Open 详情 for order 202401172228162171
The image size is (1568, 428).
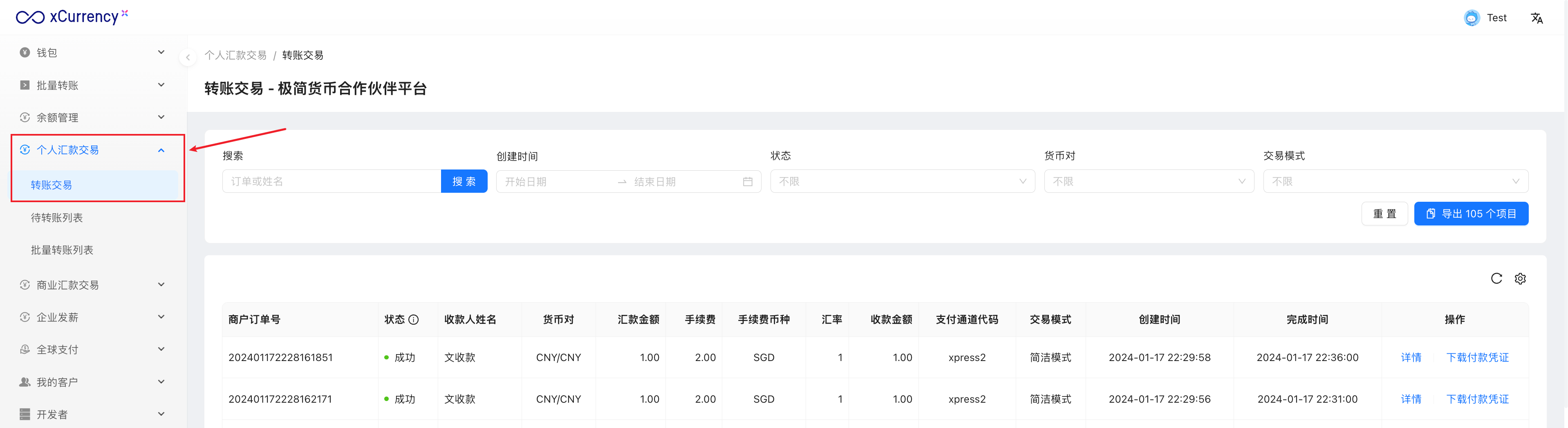coord(1410,399)
